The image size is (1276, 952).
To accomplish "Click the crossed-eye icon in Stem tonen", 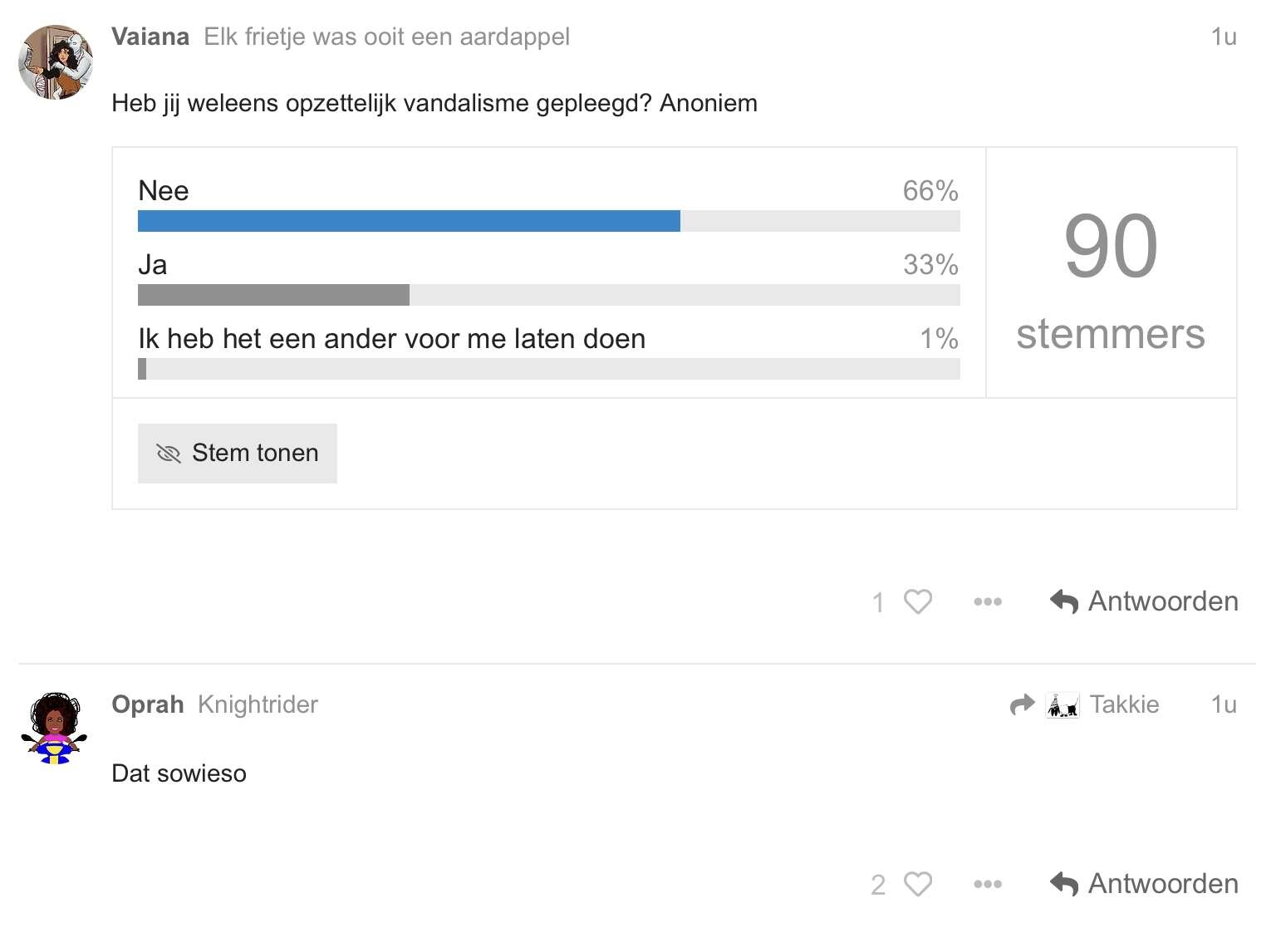I will (169, 454).
